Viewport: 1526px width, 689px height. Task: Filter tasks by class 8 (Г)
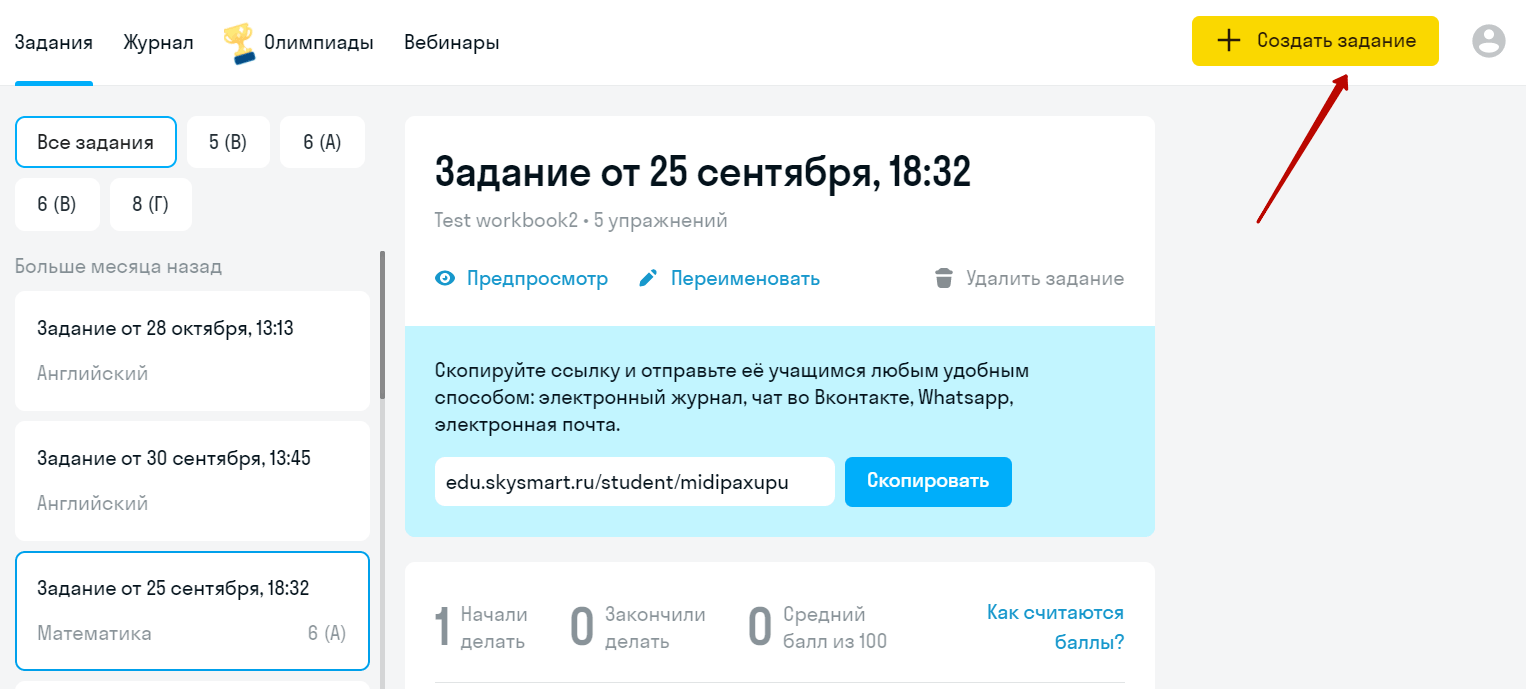tap(150, 204)
